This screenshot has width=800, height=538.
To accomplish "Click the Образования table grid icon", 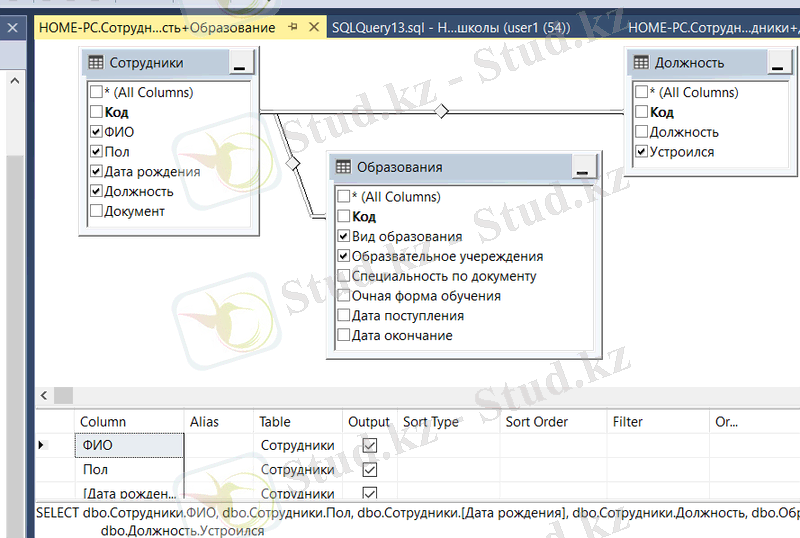I will (x=343, y=167).
